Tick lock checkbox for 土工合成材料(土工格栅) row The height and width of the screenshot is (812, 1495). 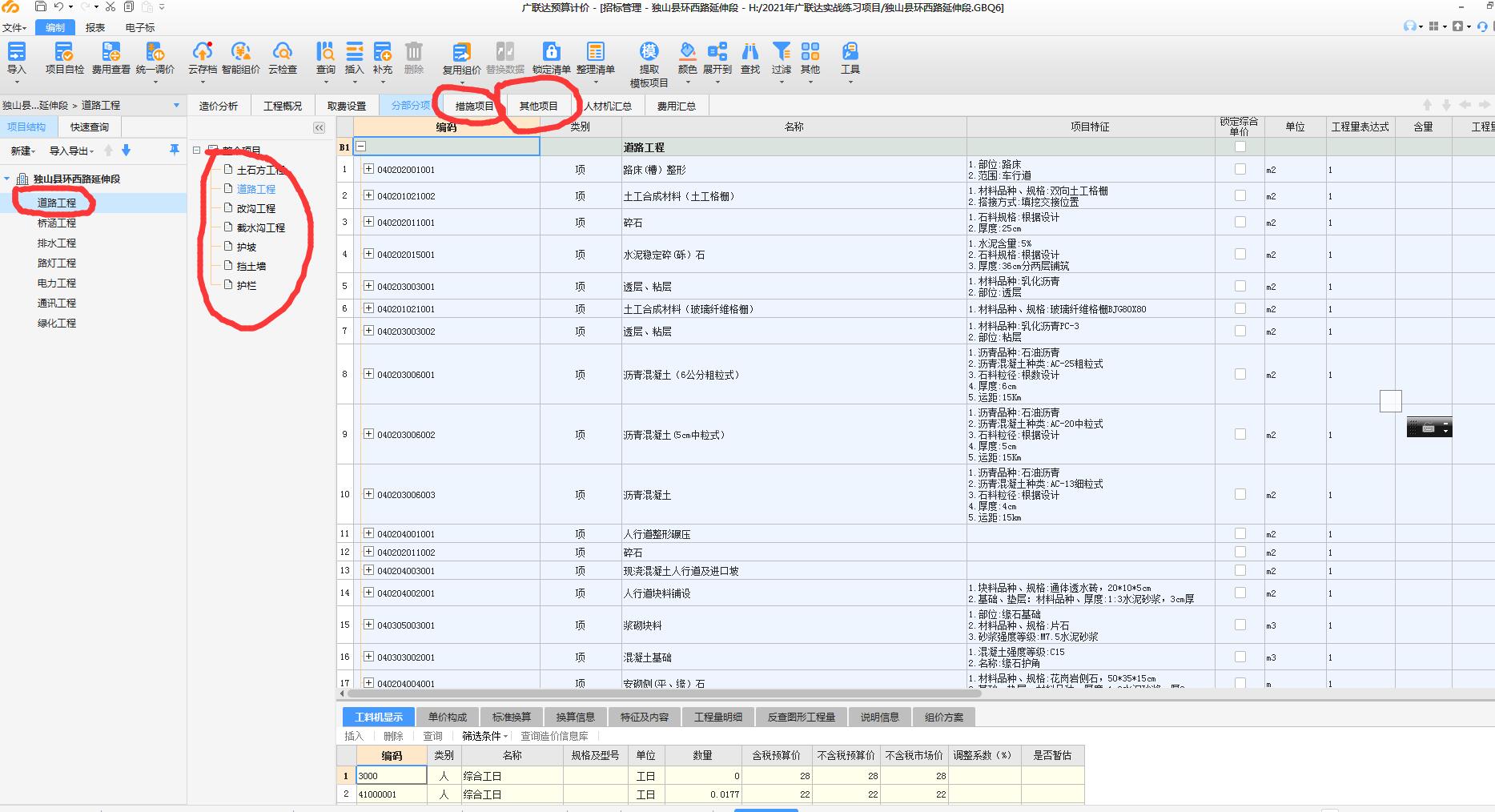[x=1240, y=195]
